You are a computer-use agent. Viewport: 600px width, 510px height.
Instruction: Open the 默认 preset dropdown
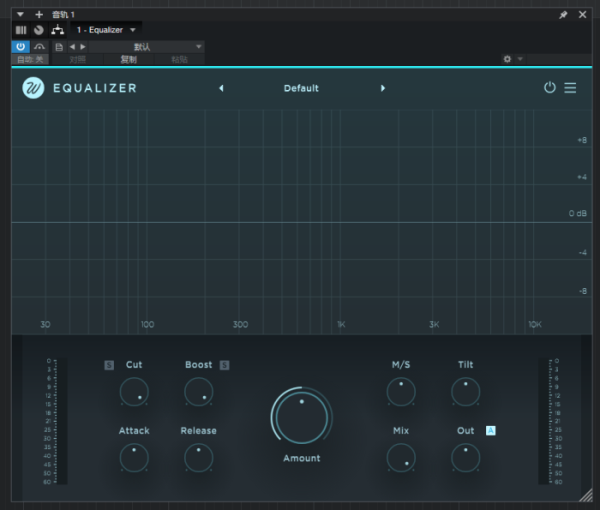pos(147,47)
